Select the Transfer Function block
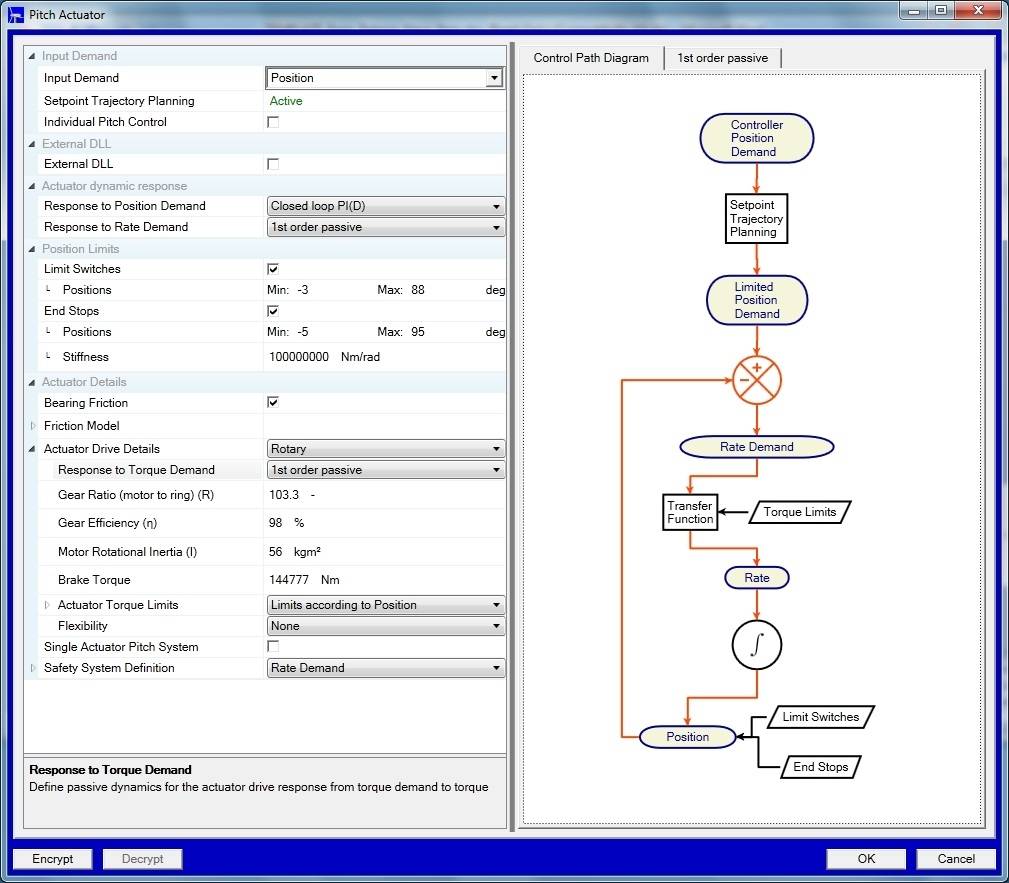Image resolution: width=1009 pixels, height=883 pixels. point(690,512)
